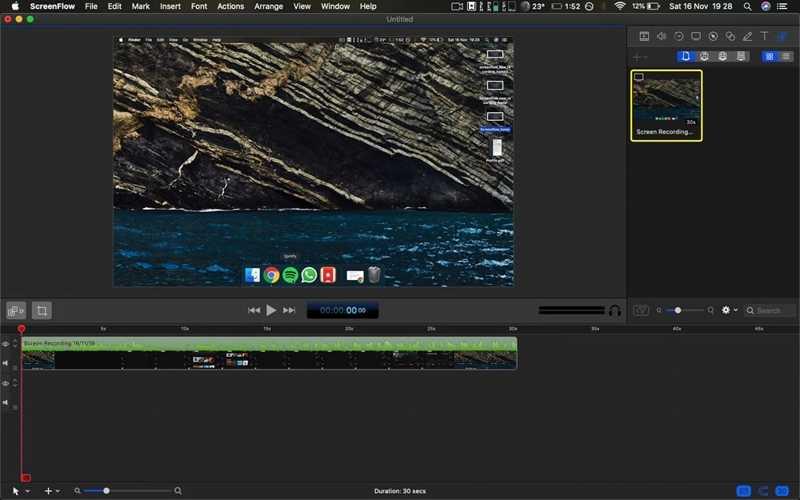Image resolution: width=800 pixels, height=500 pixels.
Task: Rewind to the start of the timeline
Action: (x=254, y=310)
